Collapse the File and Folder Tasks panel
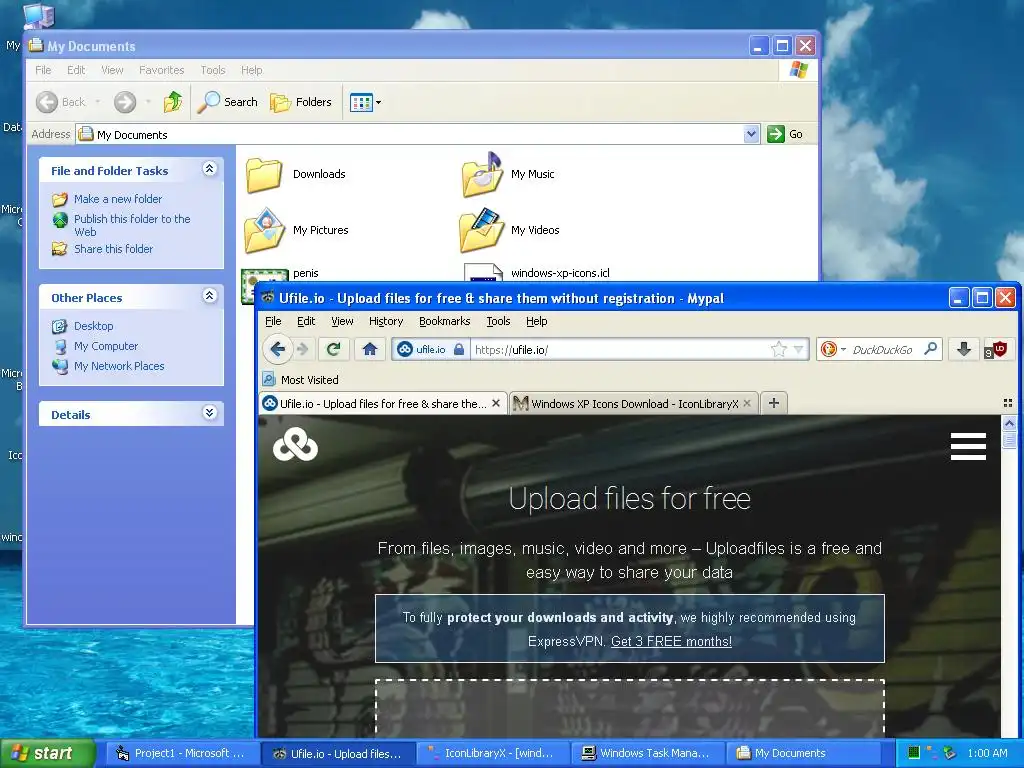The image size is (1024, 768). (209, 169)
